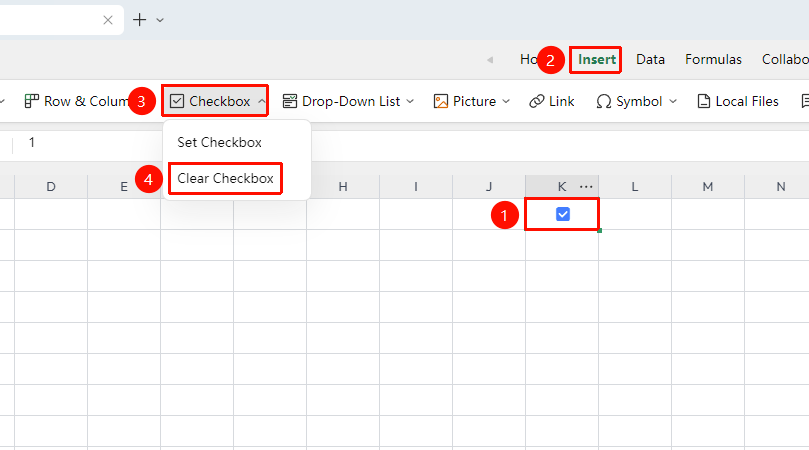
Task: Choose Clear Checkbox from the menu
Action: click(225, 179)
